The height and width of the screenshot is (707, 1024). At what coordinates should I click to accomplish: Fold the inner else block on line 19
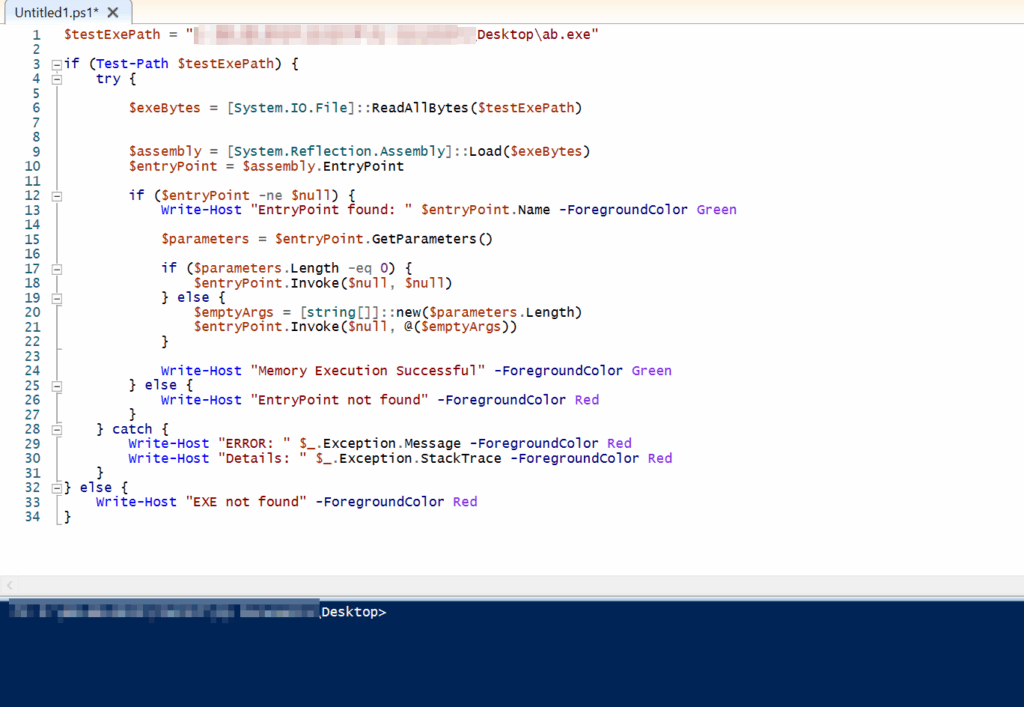[x=57, y=298]
